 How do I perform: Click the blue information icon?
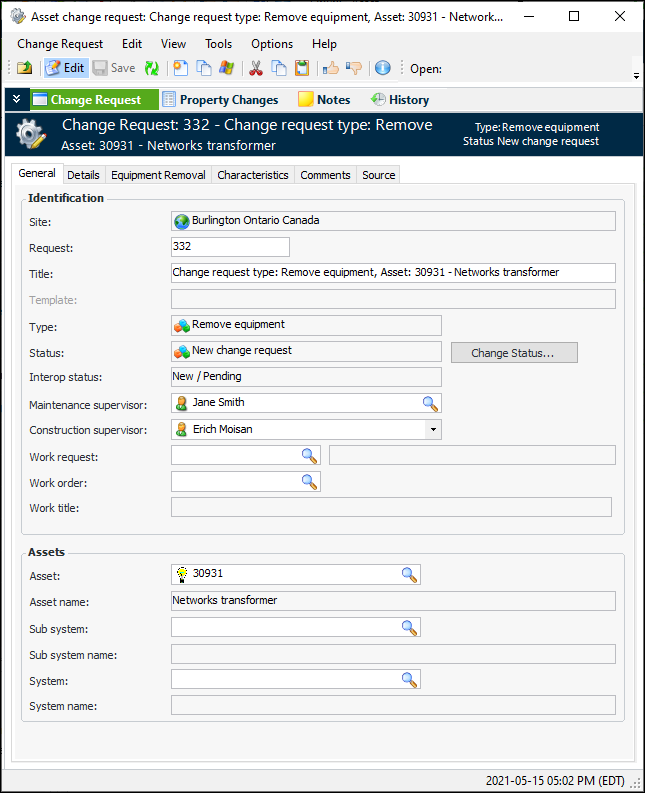tap(382, 68)
